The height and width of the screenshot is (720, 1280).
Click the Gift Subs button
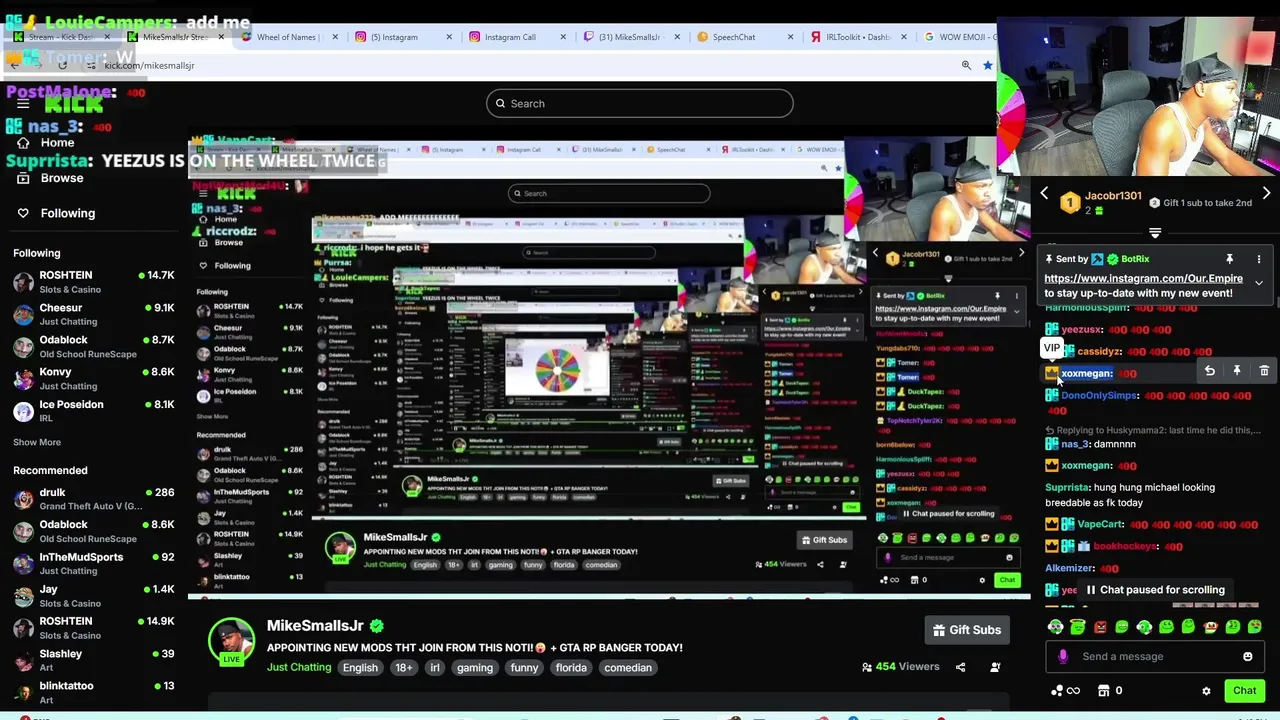[x=966, y=630]
